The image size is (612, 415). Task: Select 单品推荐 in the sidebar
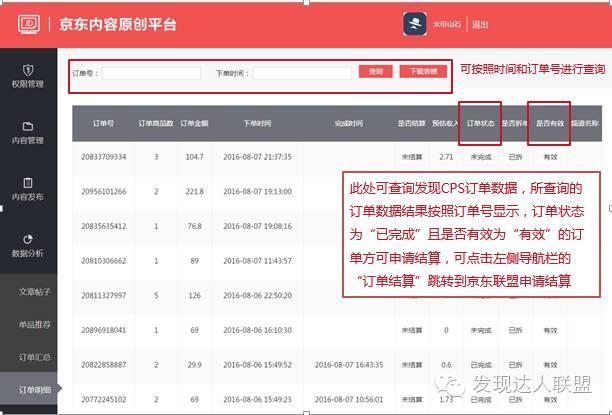pos(34,325)
